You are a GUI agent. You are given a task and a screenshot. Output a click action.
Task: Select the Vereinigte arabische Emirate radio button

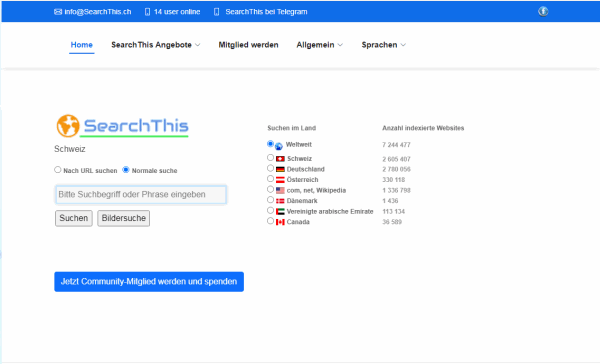click(270, 210)
